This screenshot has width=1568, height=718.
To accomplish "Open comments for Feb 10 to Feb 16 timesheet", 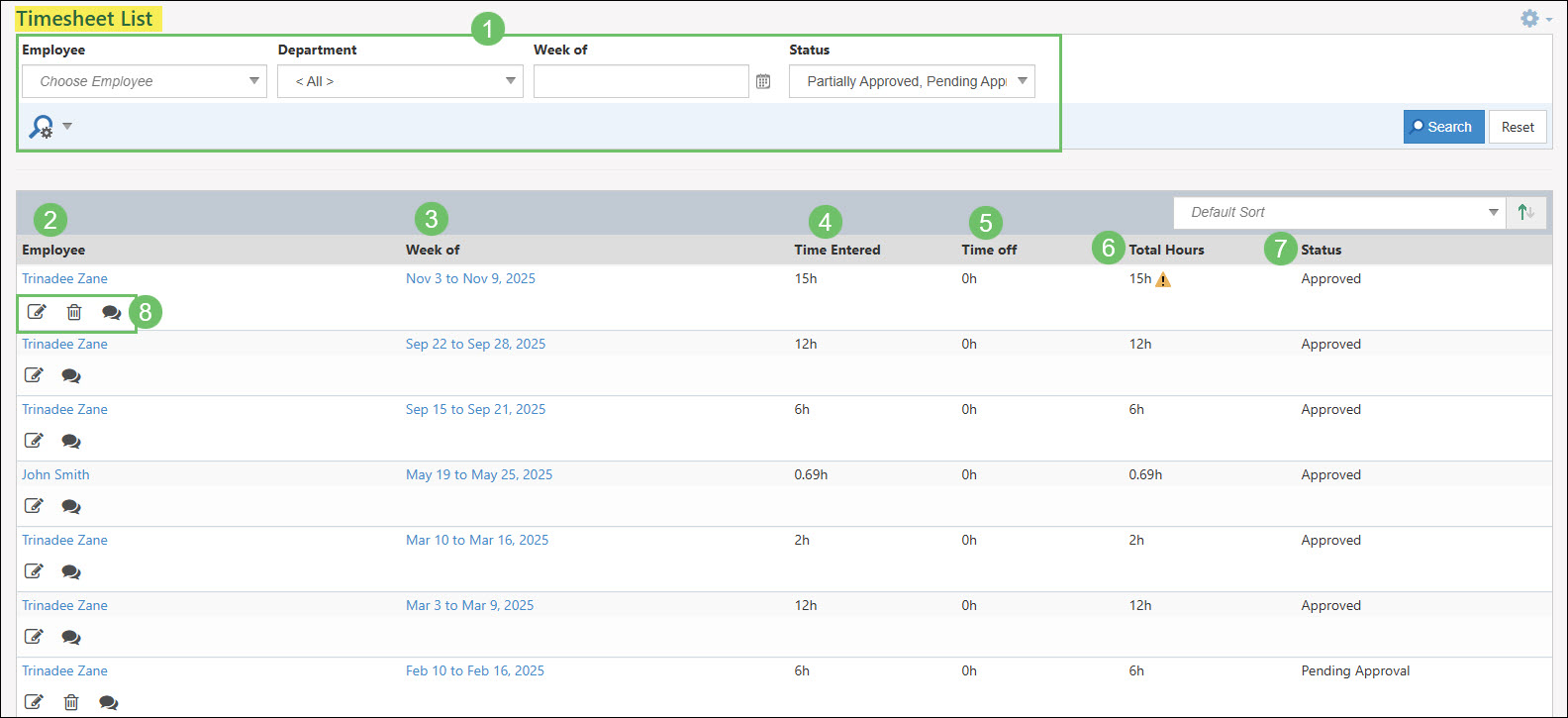I will click(109, 702).
